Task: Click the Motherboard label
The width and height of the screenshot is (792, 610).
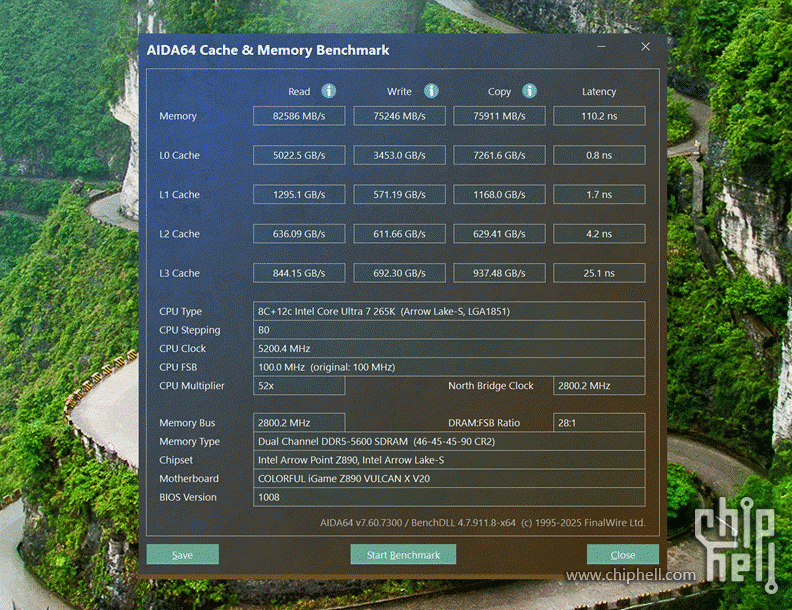Action: pyautogui.click(x=189, y=479)
